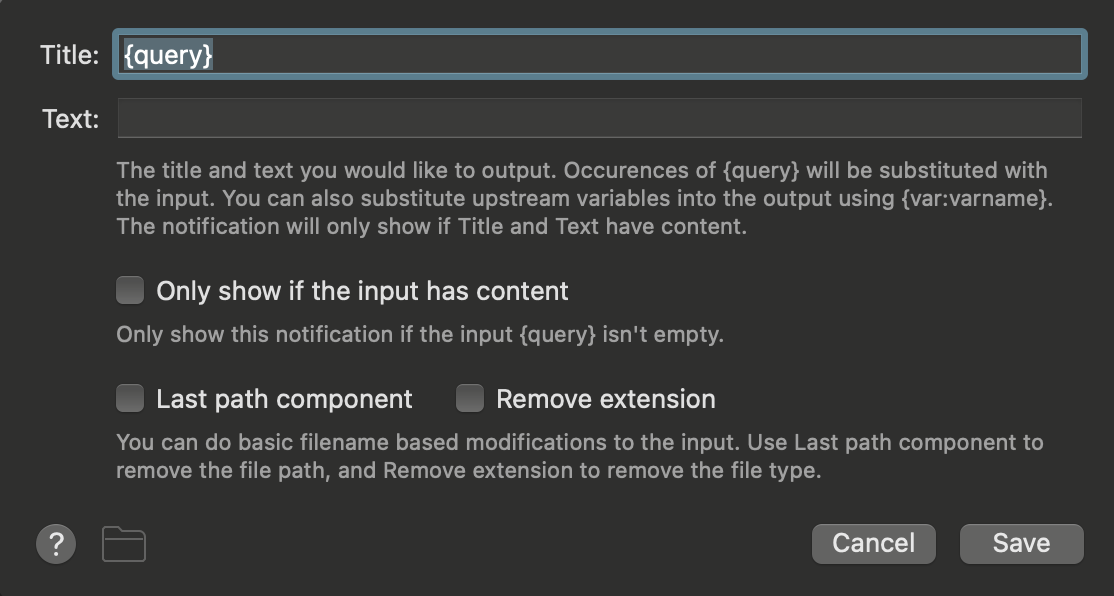Click the 'Title:' field label
Screen dimensions: 1114x596
point(69,56)
